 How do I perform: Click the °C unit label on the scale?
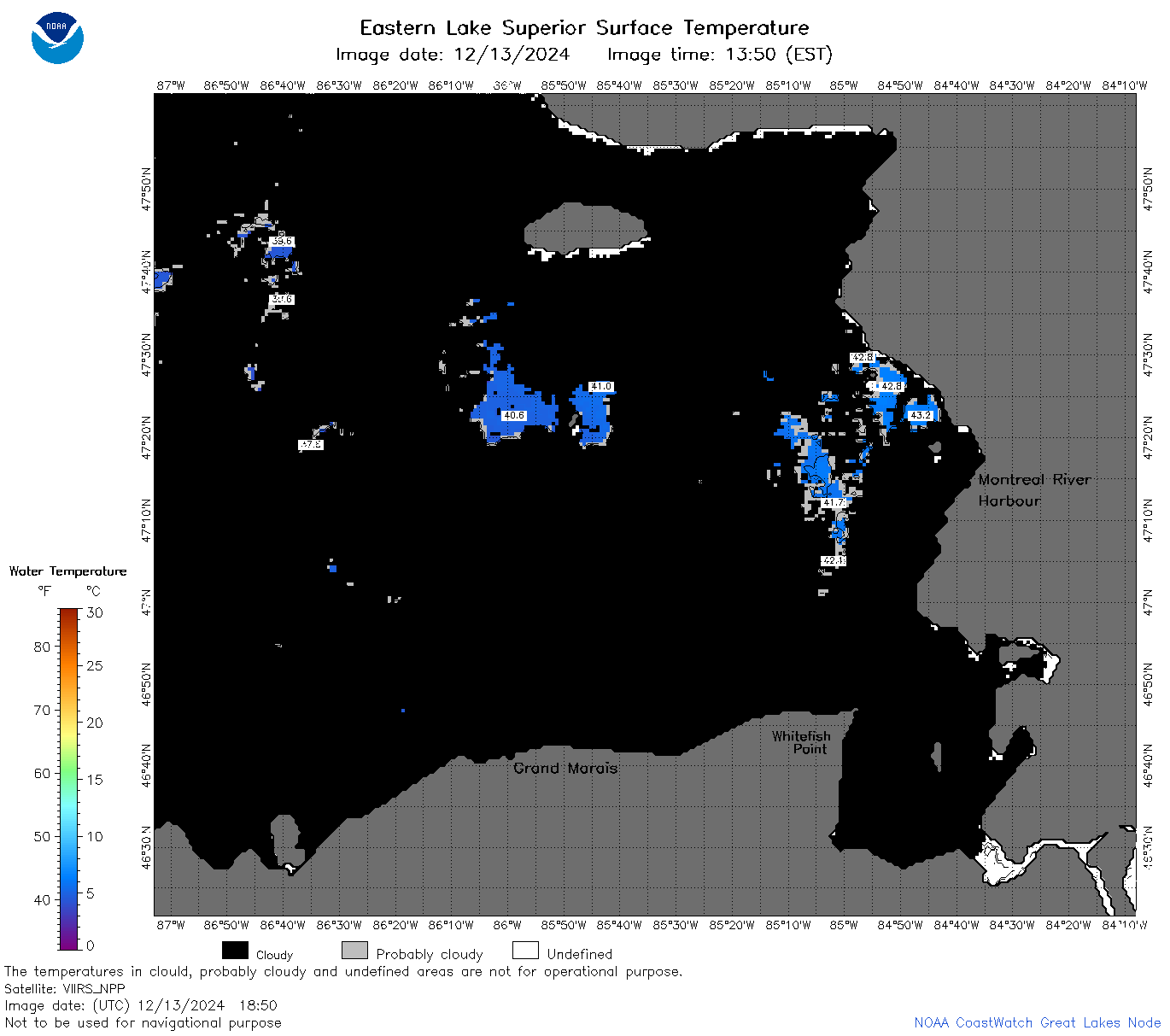(x=93, y=591)
